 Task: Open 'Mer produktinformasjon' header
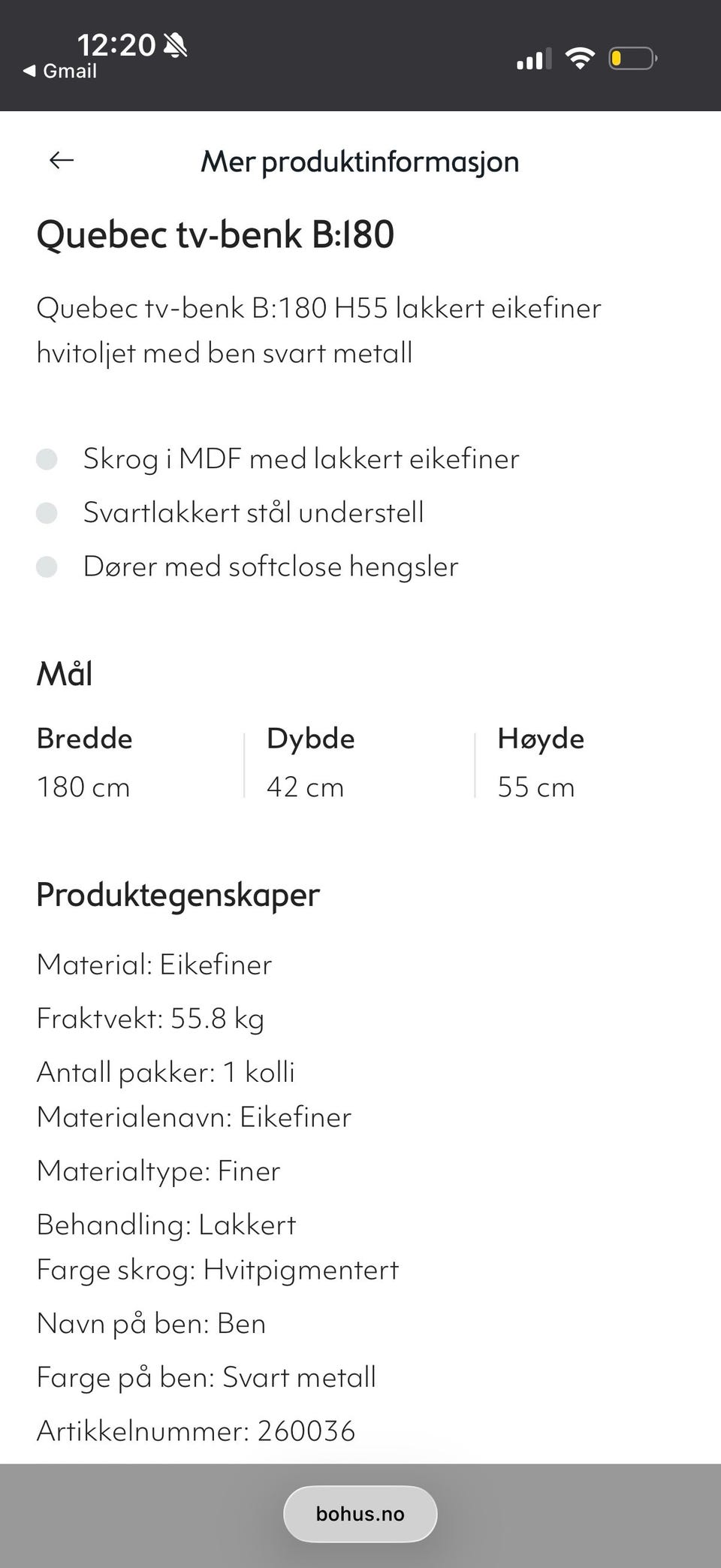pos(360,162)
